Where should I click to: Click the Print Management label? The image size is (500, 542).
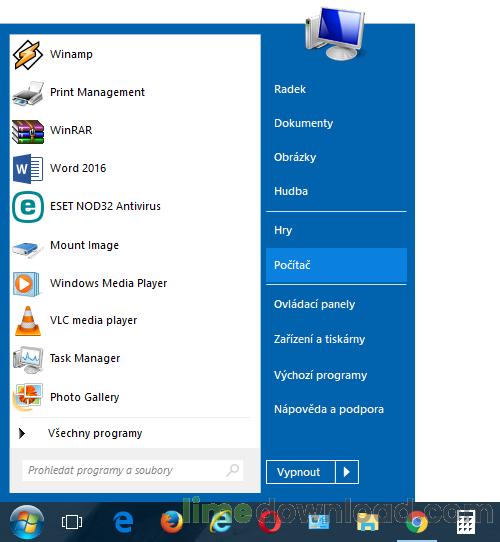tap(97, 92)
